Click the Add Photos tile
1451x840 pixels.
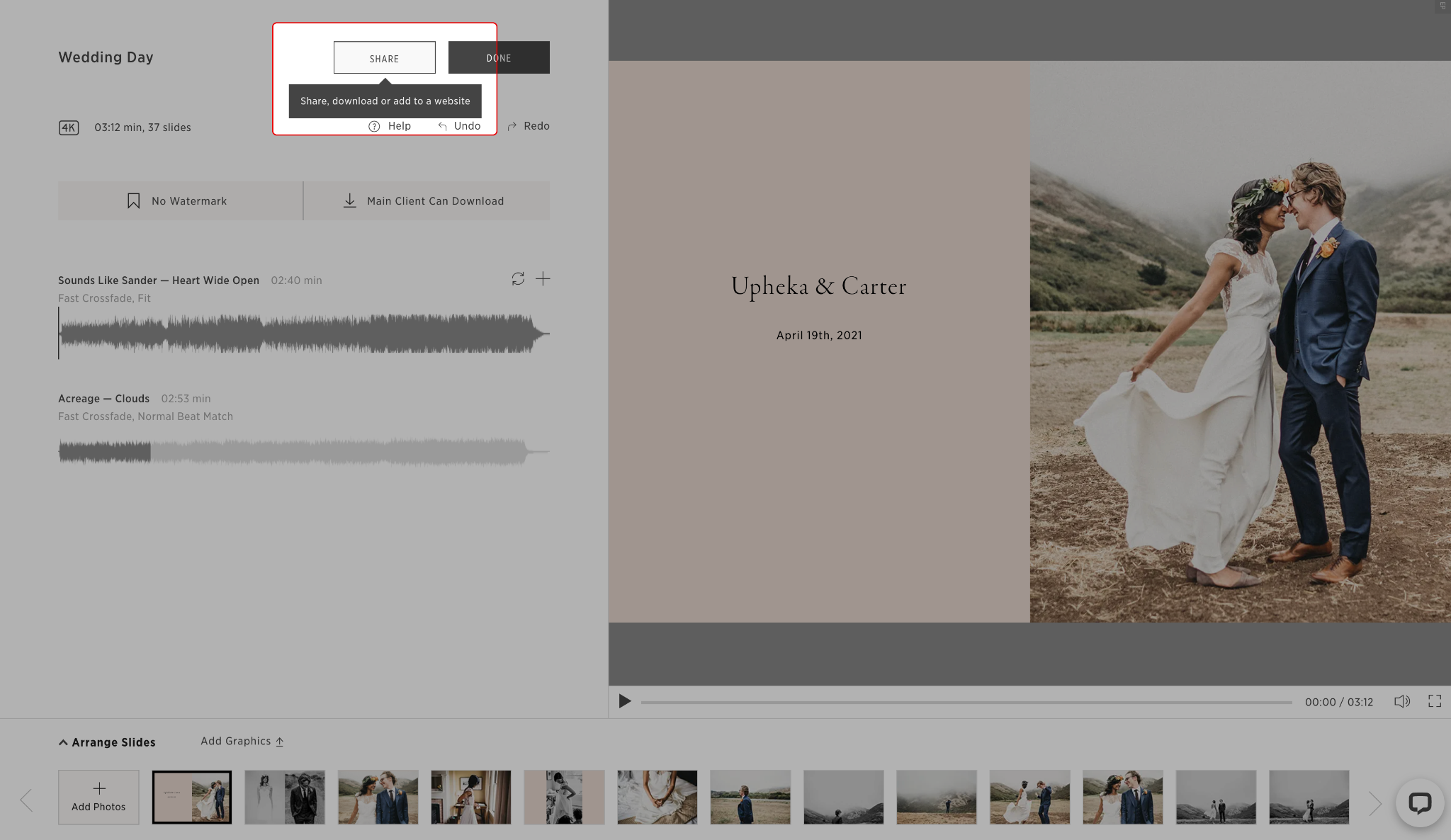pos(98,798)
